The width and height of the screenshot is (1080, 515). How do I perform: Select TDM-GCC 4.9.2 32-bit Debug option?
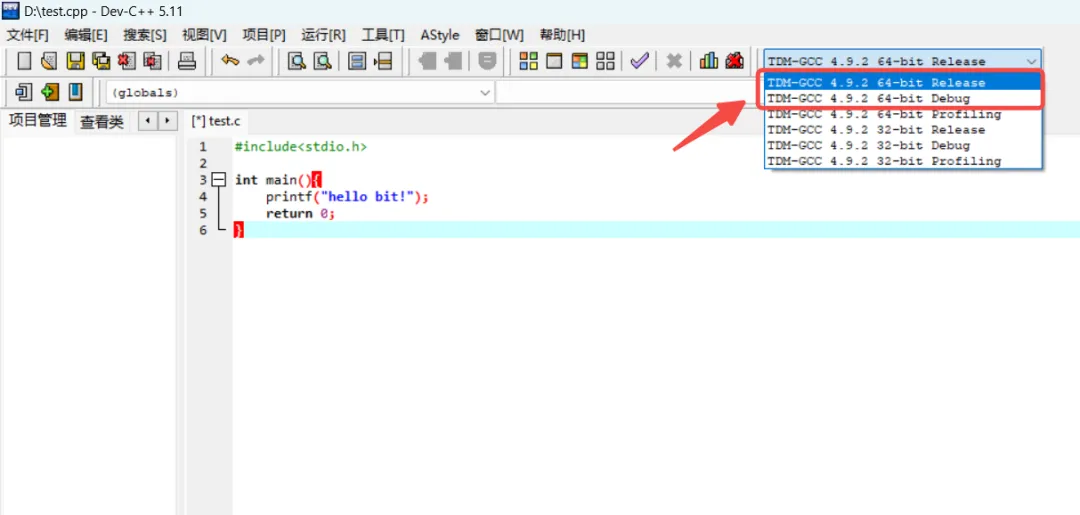click(903, 146)
